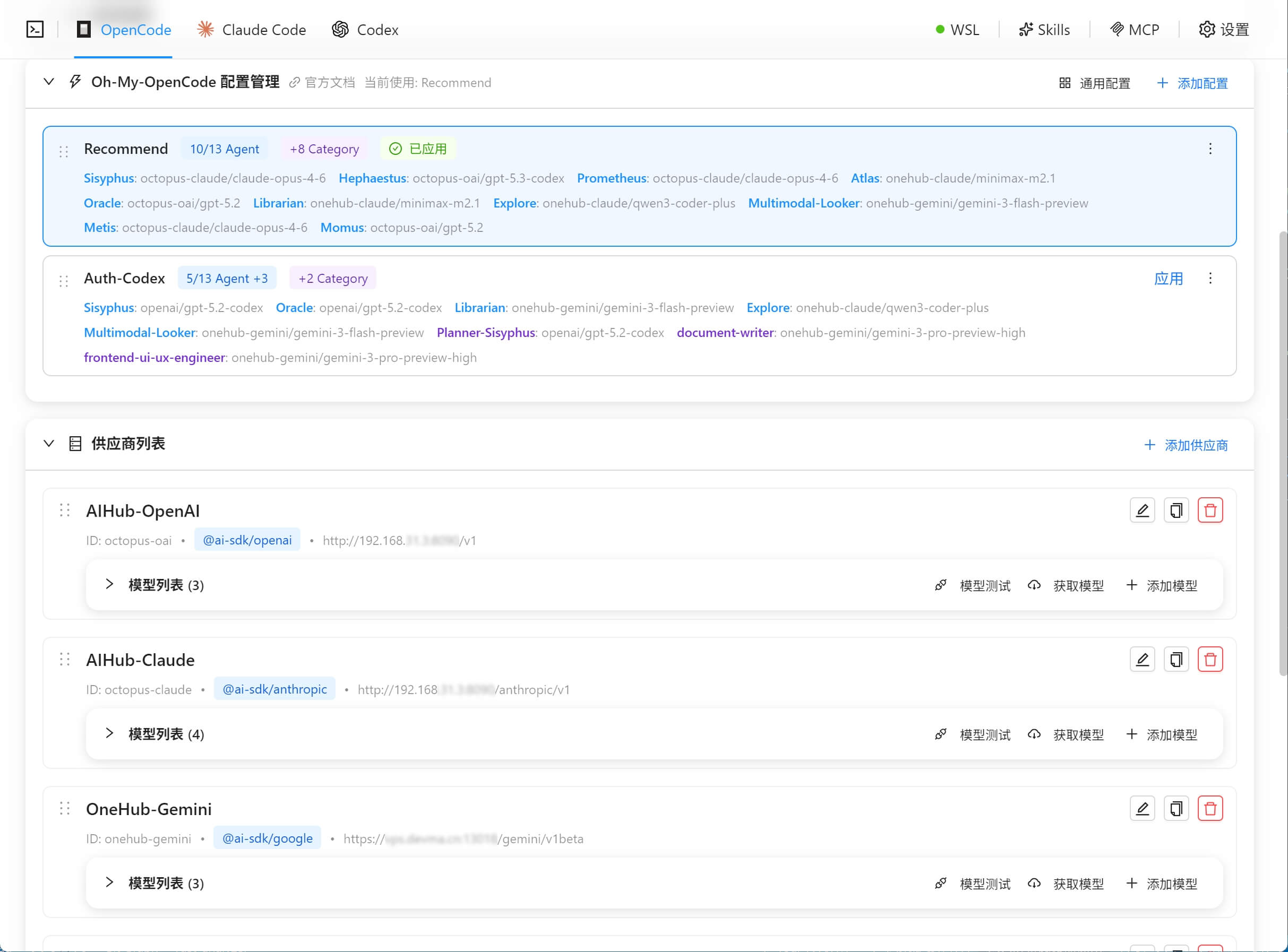Run 模型测试 for OneHub-Gemini
1288x952 pixels.
973,884
